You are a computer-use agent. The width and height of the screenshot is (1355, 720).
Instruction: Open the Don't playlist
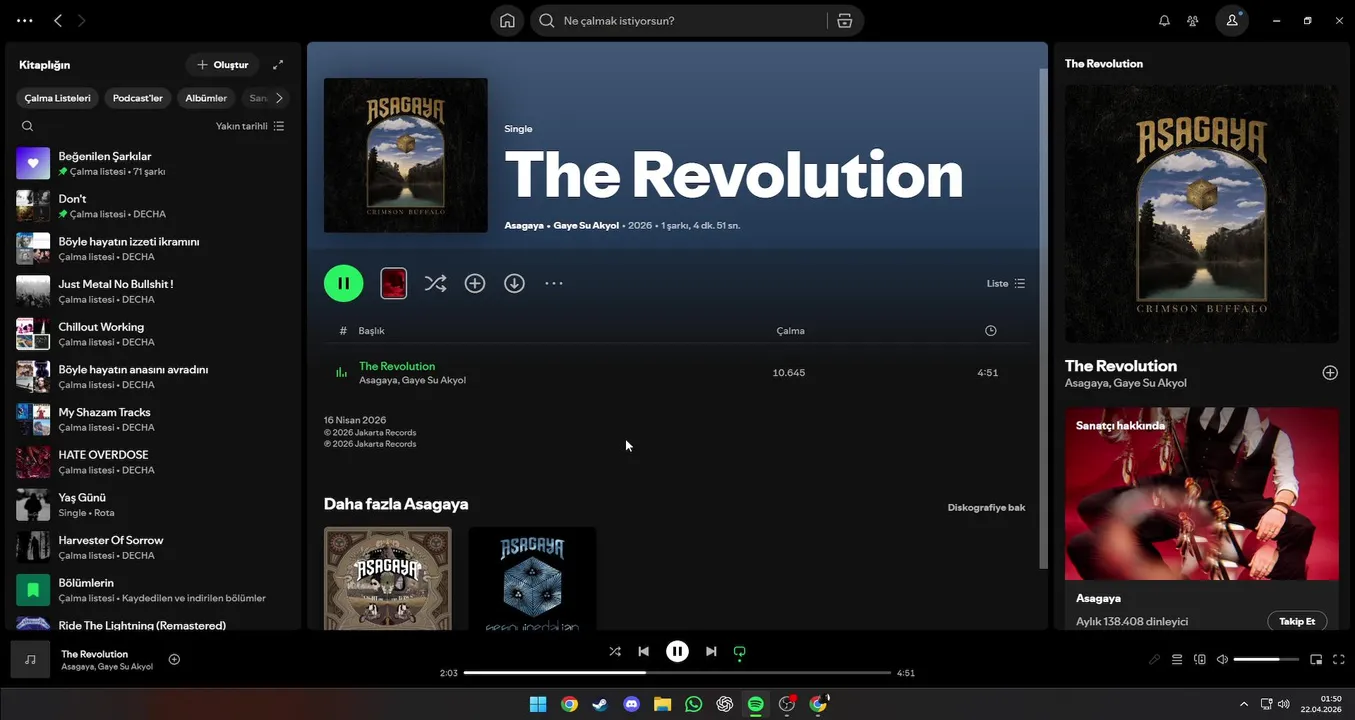click(154, 206)
